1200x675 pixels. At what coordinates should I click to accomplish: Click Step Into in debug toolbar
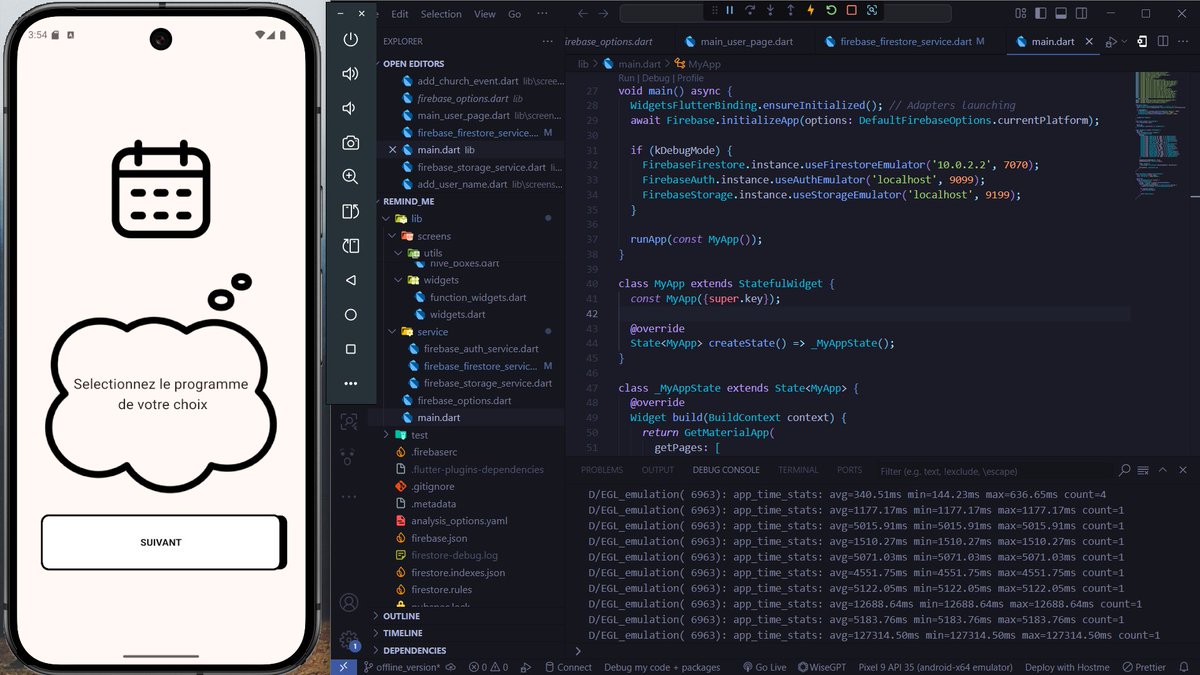tap(770, 11)
